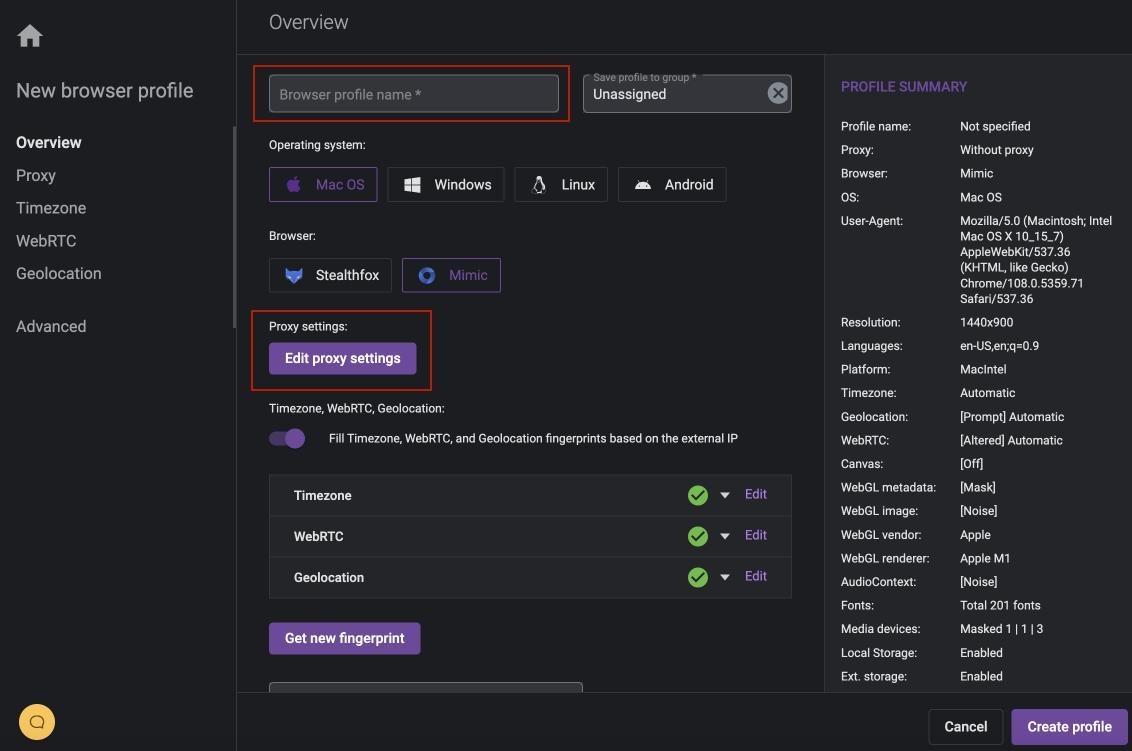Click the Create profile button

click(x=1069, y=726)
